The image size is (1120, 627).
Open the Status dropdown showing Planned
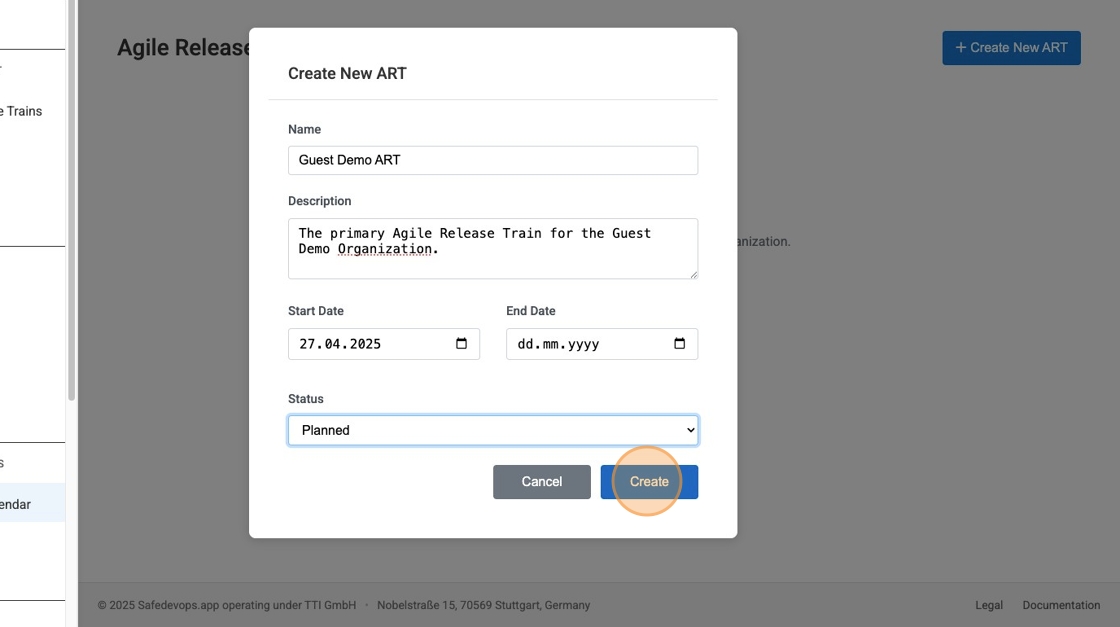(492, 430)
